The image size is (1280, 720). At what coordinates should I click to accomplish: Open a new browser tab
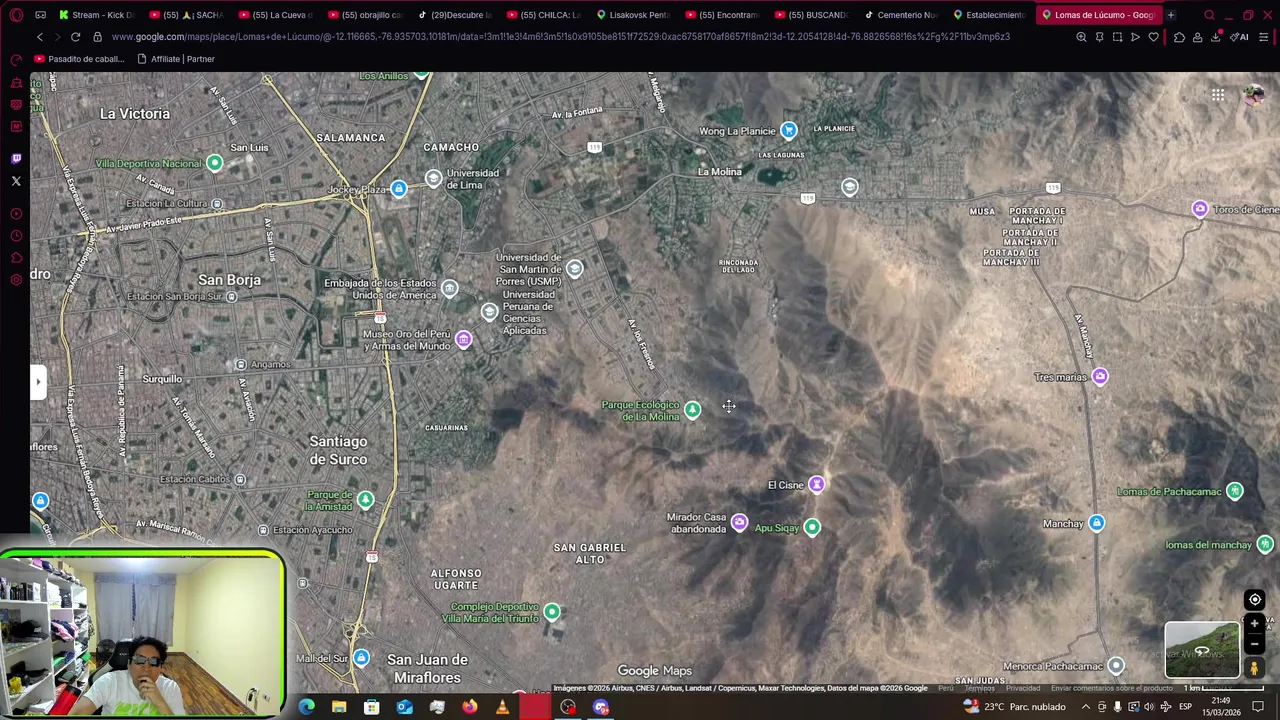(1170, 15)
